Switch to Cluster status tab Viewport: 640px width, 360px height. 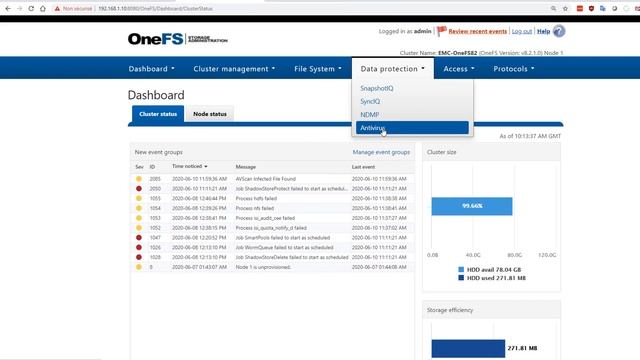(158, 114)
